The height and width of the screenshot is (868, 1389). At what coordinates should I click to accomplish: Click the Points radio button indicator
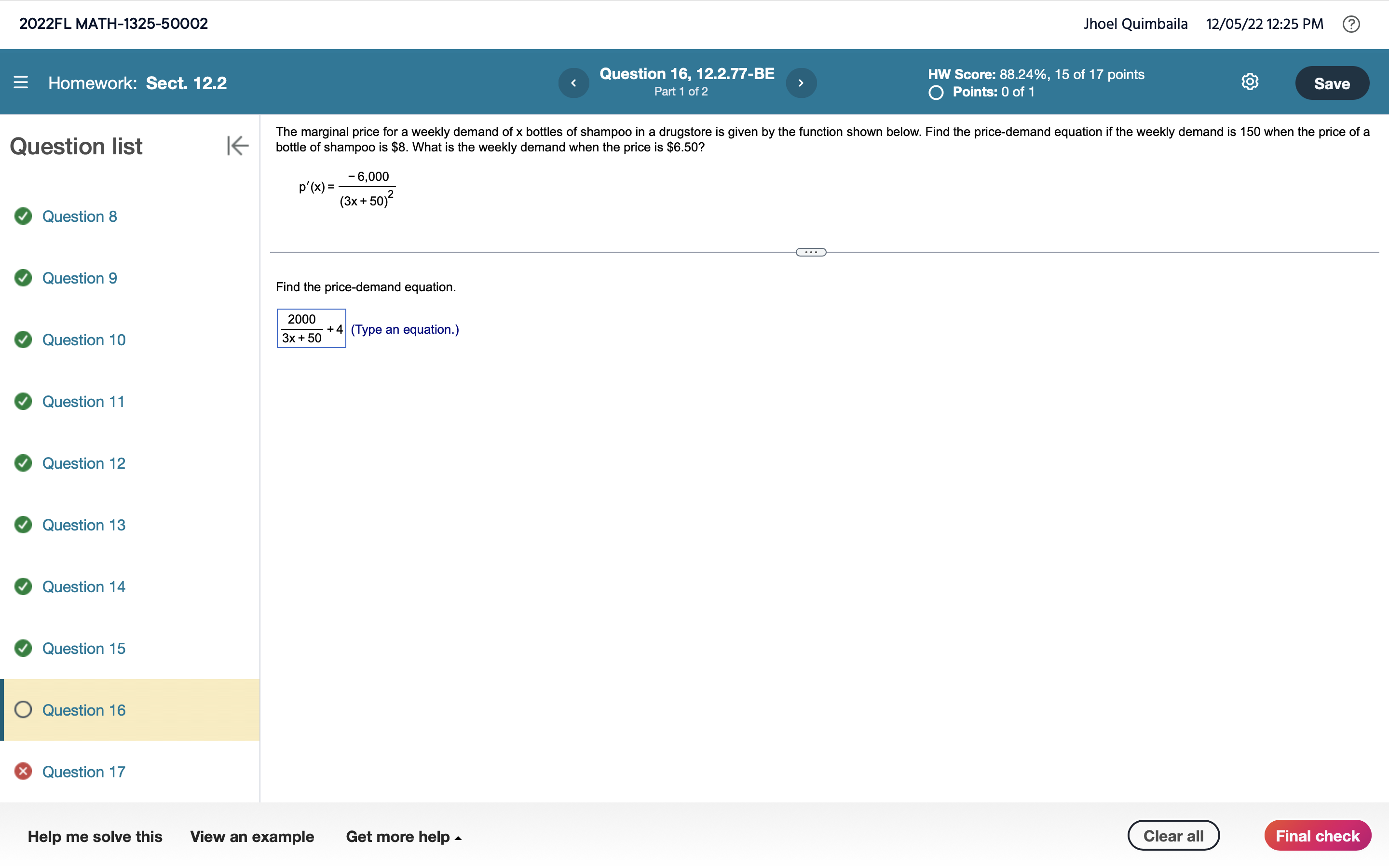[935, 92]
